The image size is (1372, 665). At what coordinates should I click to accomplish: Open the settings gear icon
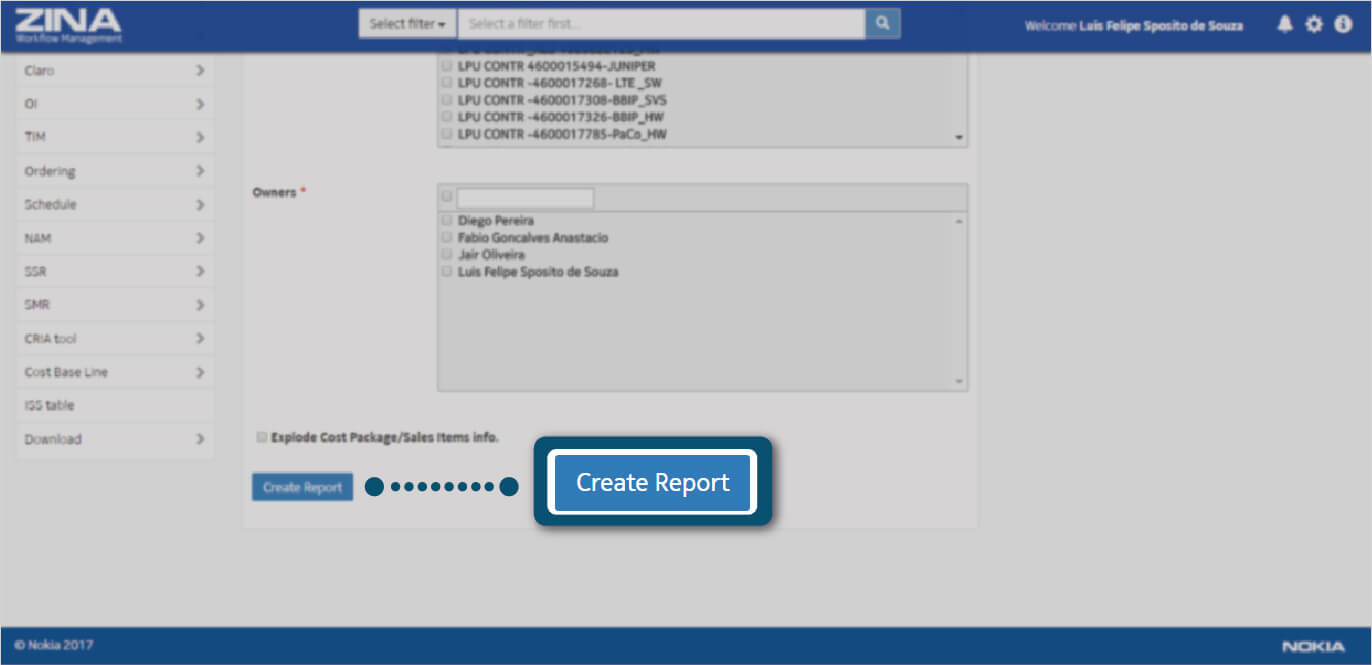[x=1314, y=25]
